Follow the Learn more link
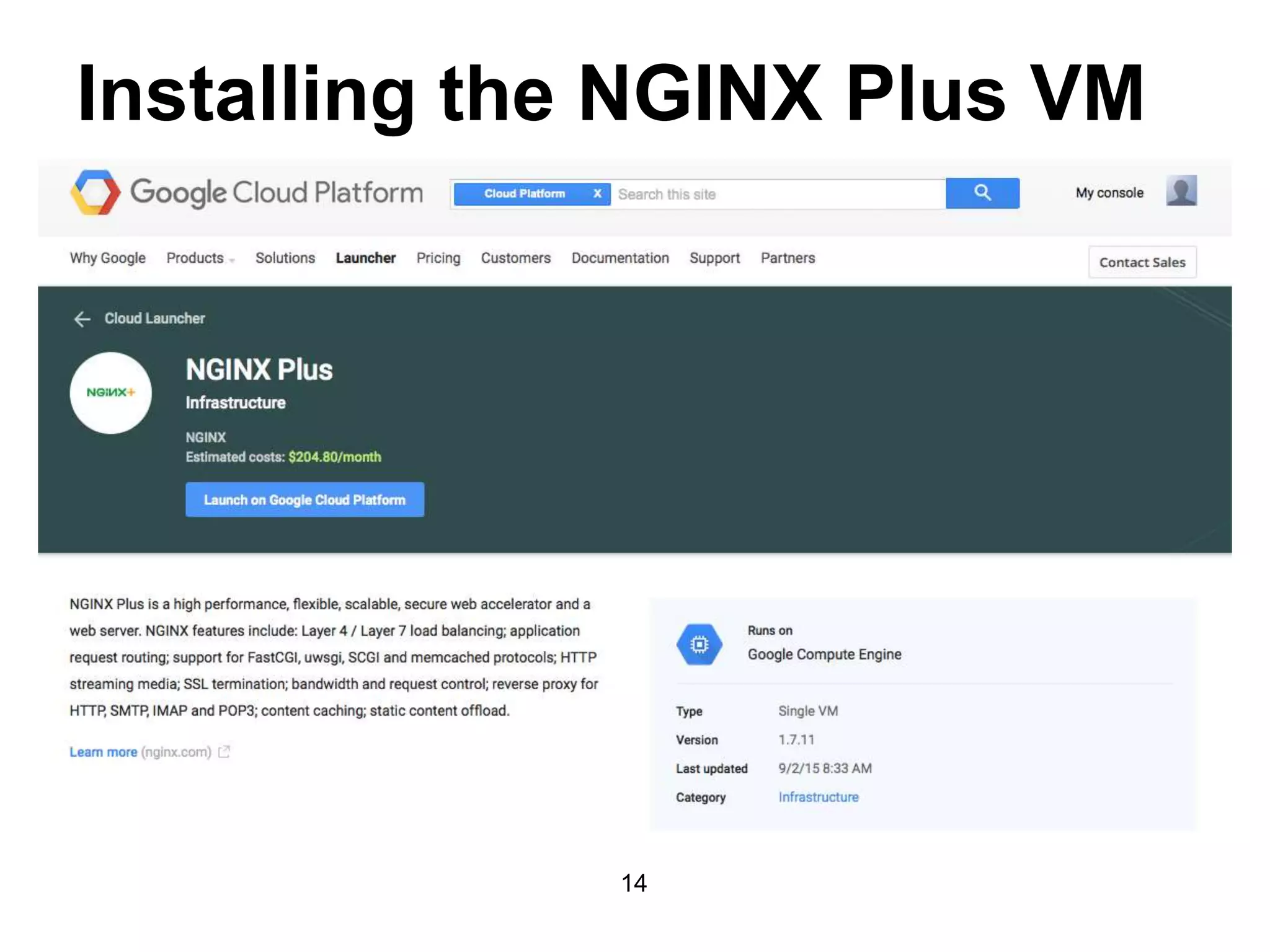Screen dimensions: 1270x952 pos(103,752)
